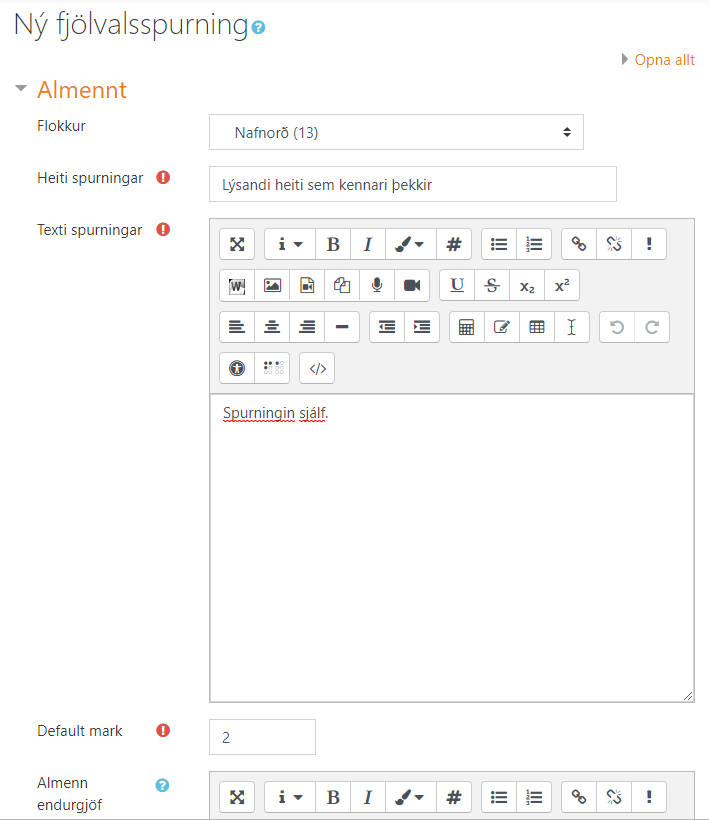Image resolution: width=709 pixels, height=821 pixels.
Task: Click the record video camera icon
Action: [x=412, y=285]
